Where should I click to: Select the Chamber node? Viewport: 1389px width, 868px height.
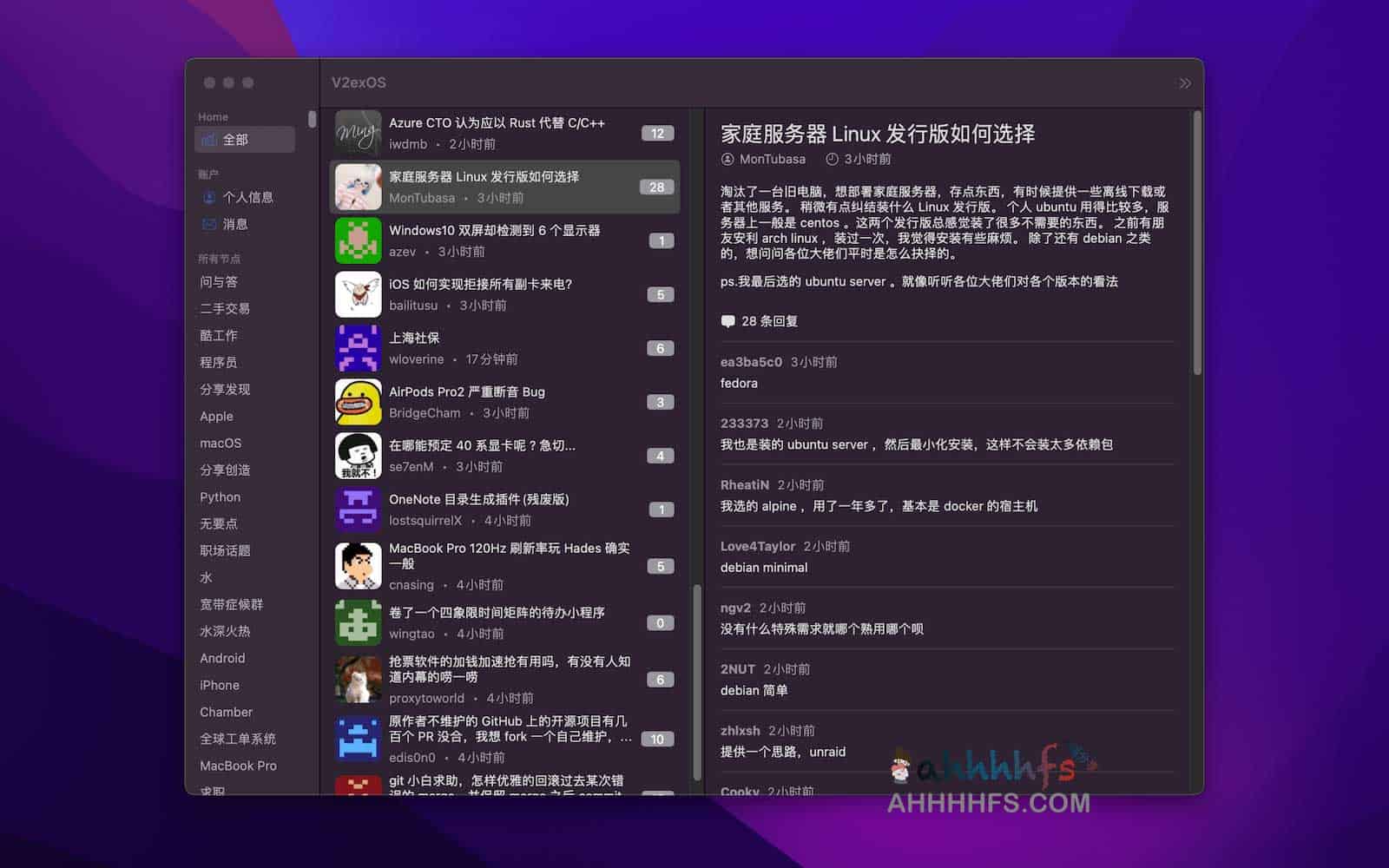(x=226, y=713)
